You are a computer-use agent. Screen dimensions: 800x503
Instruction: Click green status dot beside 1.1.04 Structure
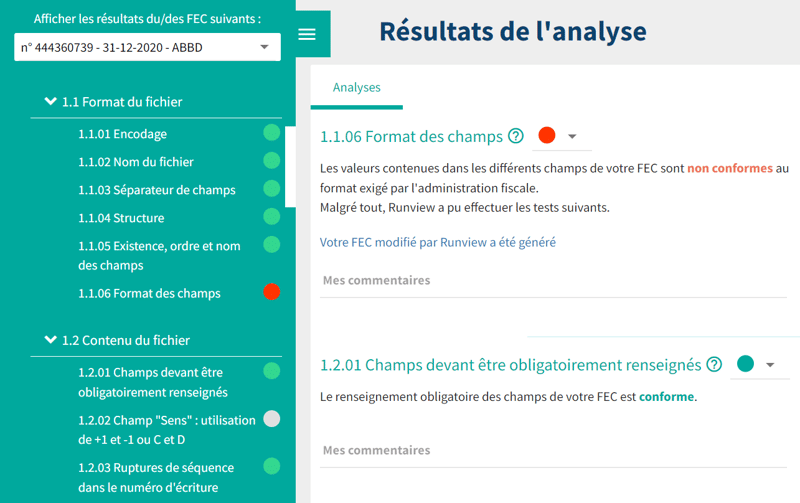pos(271,217)
